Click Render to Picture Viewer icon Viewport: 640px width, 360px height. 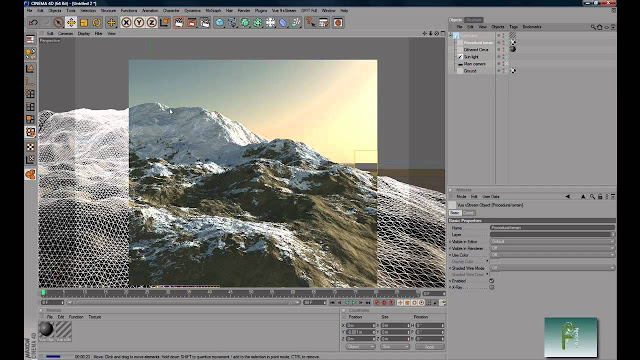(192, 23)
